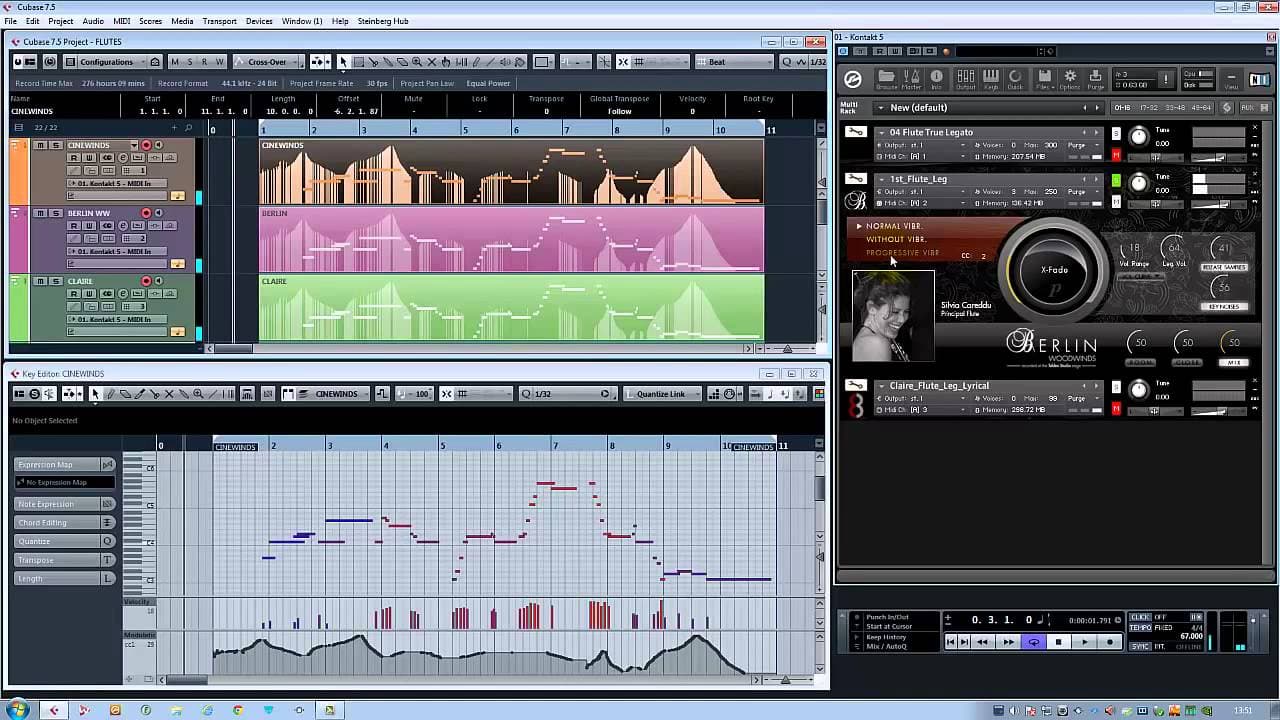Select the Mute tool in project toolbar
Screen dimensions: 1280x720
[x=432, y=62]
